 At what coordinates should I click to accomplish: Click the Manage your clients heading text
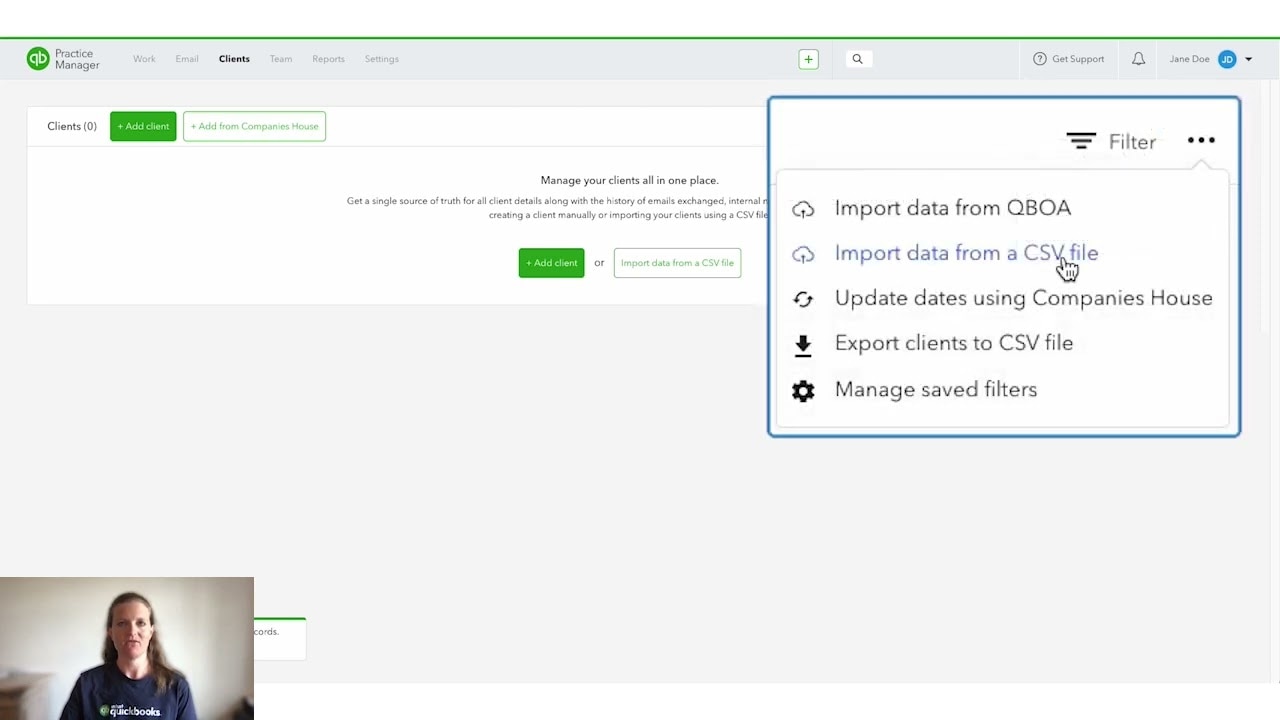(x=629, y=180)
